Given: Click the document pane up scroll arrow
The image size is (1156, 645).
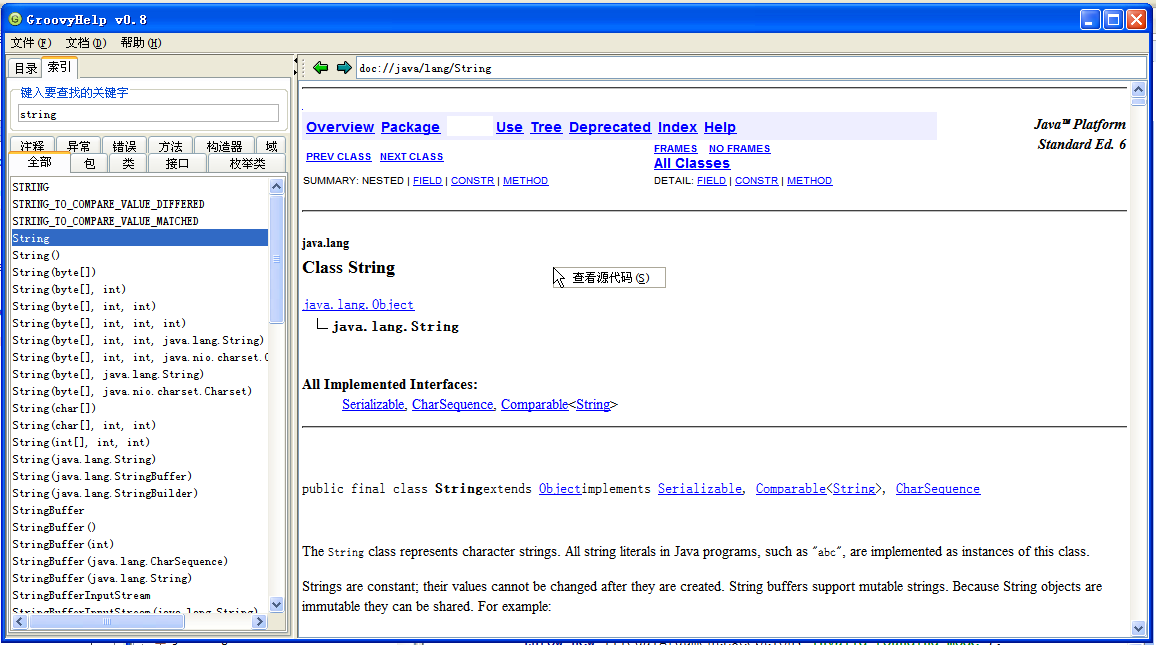Looking at the screenshot, I should [x=1138, y=90].
